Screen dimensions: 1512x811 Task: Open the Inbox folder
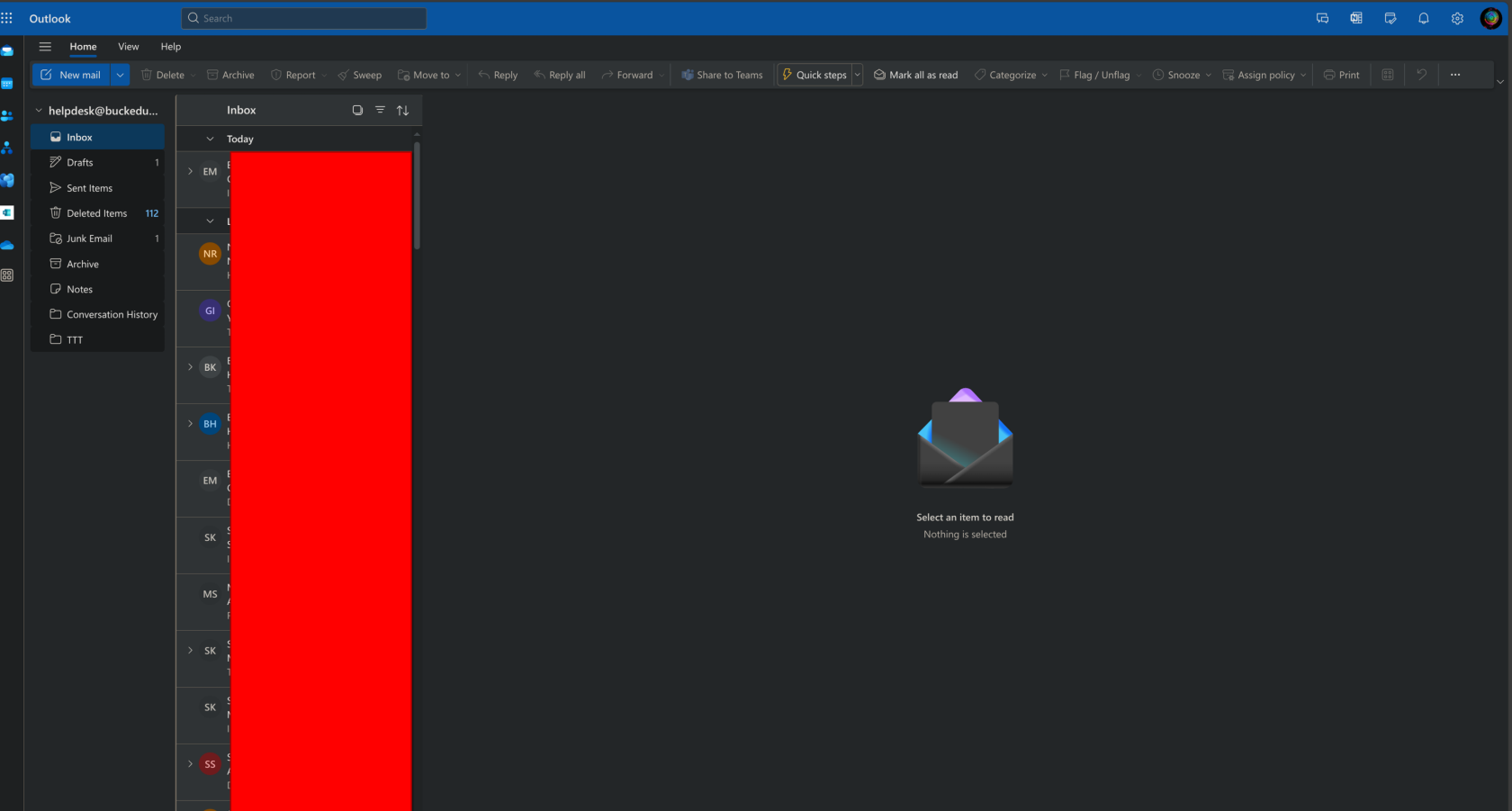coord(97,137)
